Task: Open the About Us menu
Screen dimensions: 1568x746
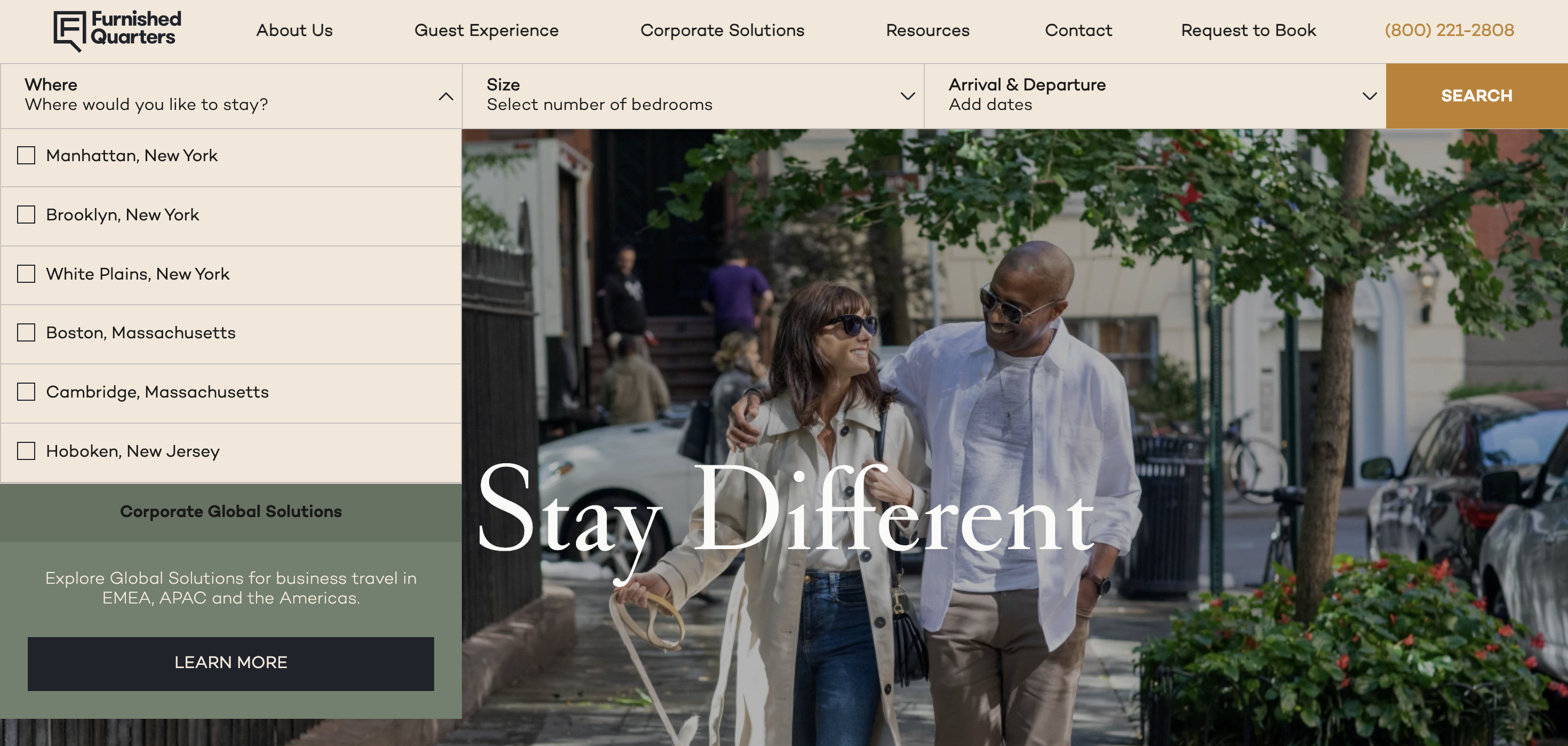Action: click(294, 30)
